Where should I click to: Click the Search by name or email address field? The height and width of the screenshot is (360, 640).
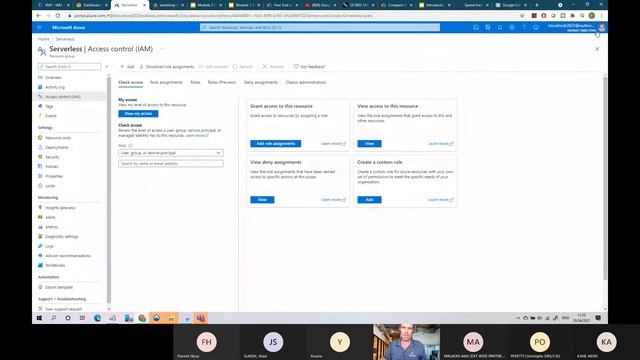171,164
